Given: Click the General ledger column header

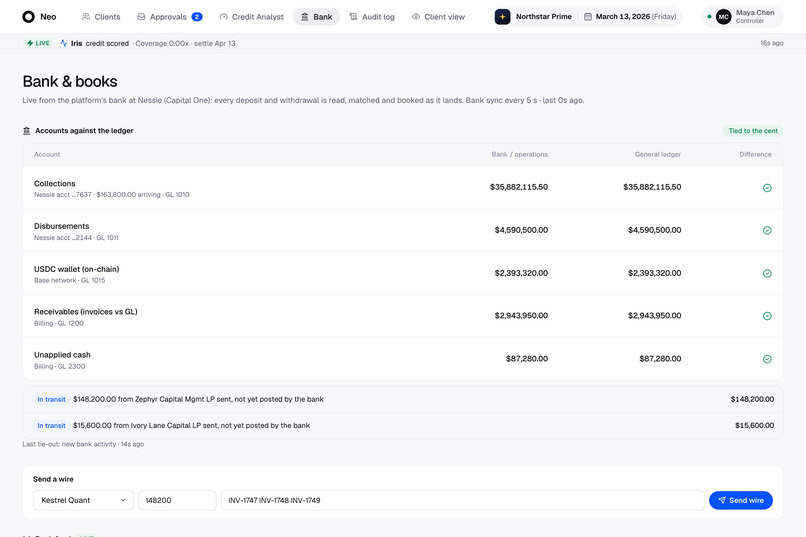Looking at the screenshot, I should (x=657, y=154).
